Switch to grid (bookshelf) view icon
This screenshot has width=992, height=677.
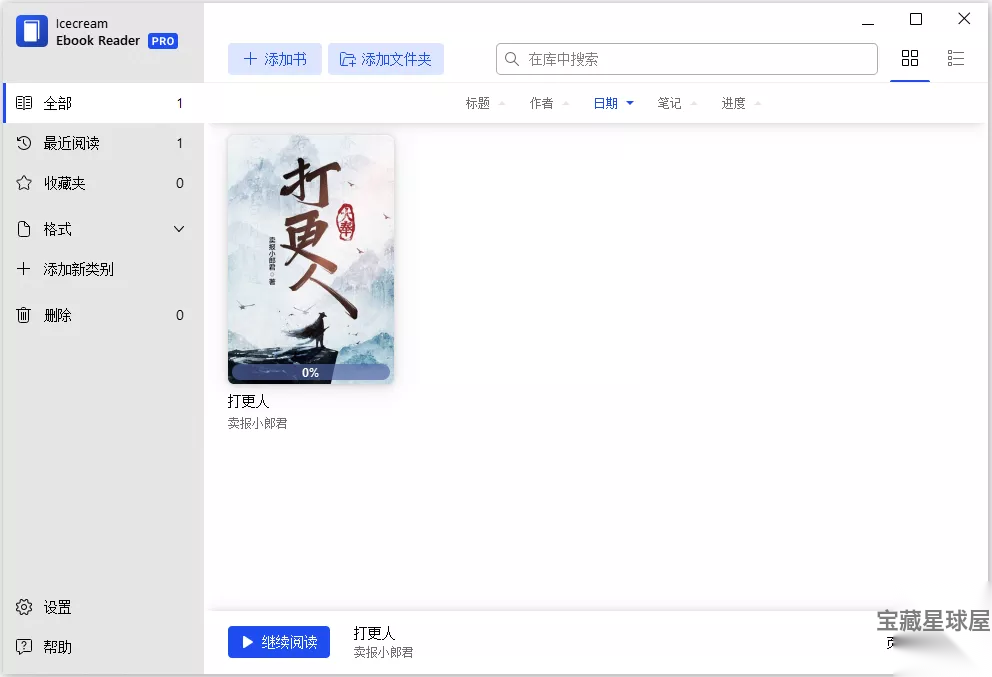[910, 58]
